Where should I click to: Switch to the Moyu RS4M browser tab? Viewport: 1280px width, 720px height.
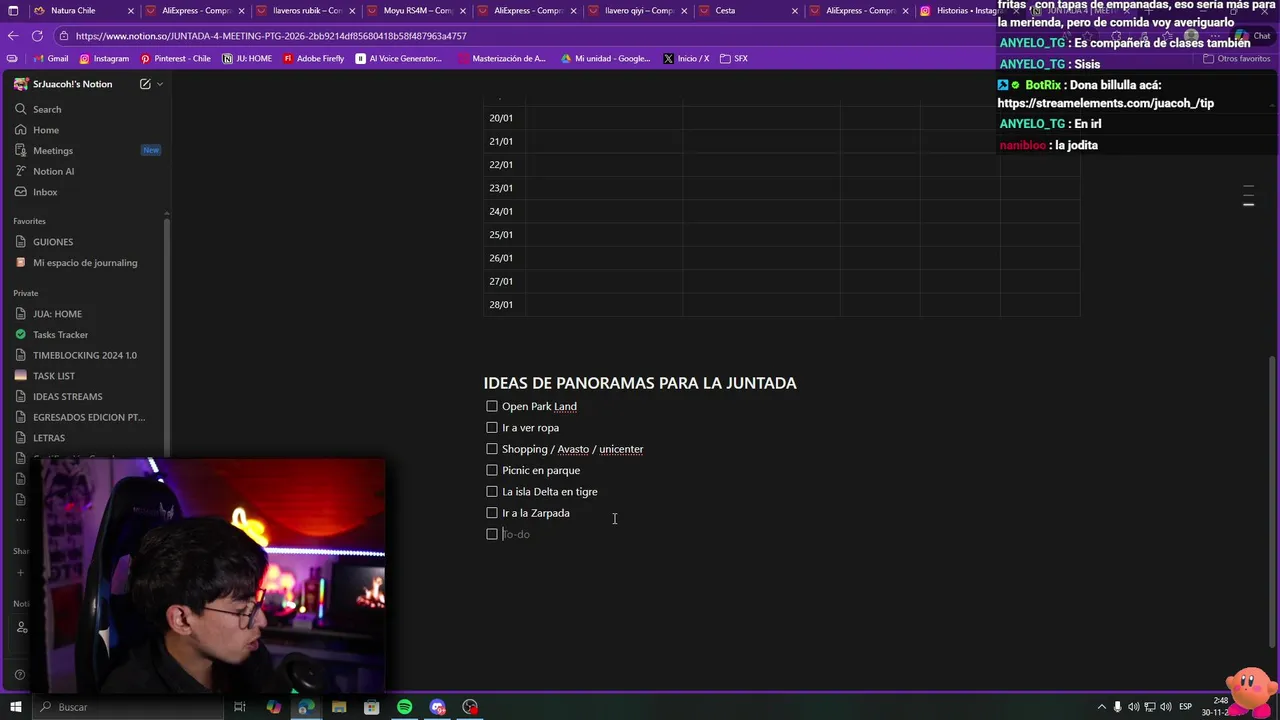click(x=416, y=11)
